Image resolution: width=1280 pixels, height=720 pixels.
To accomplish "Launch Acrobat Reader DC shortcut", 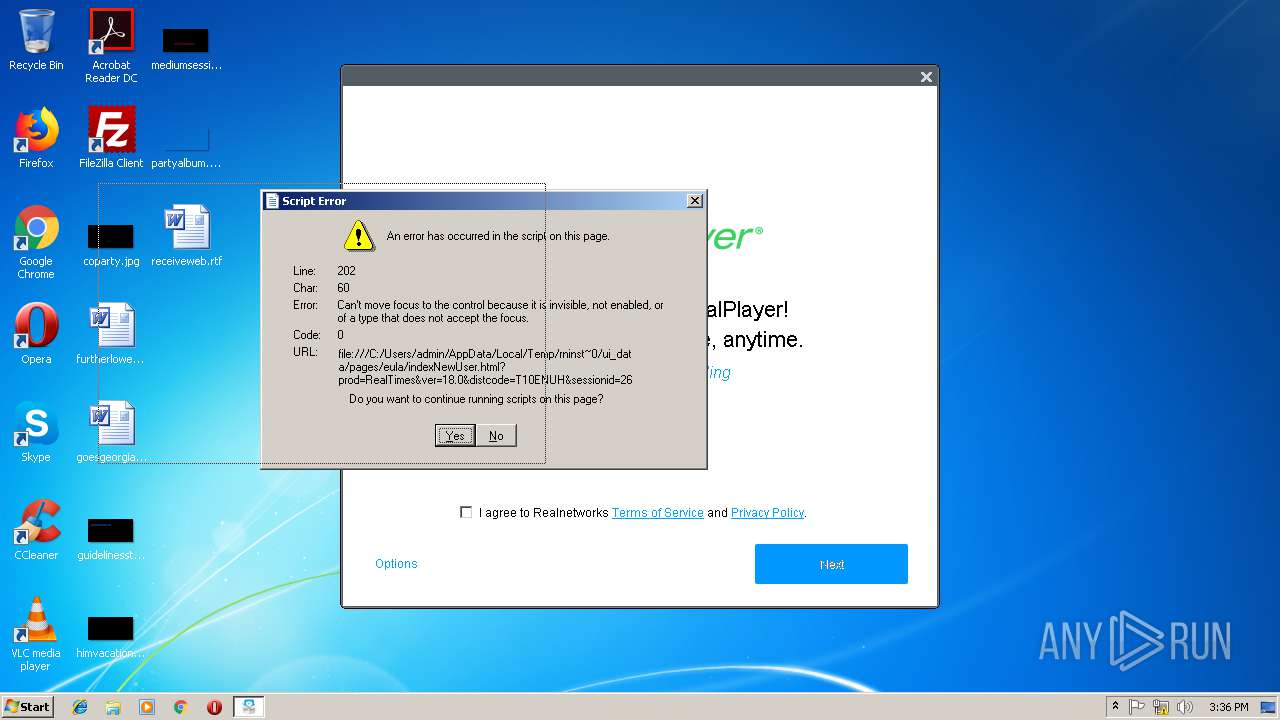I will pos(111,46).
